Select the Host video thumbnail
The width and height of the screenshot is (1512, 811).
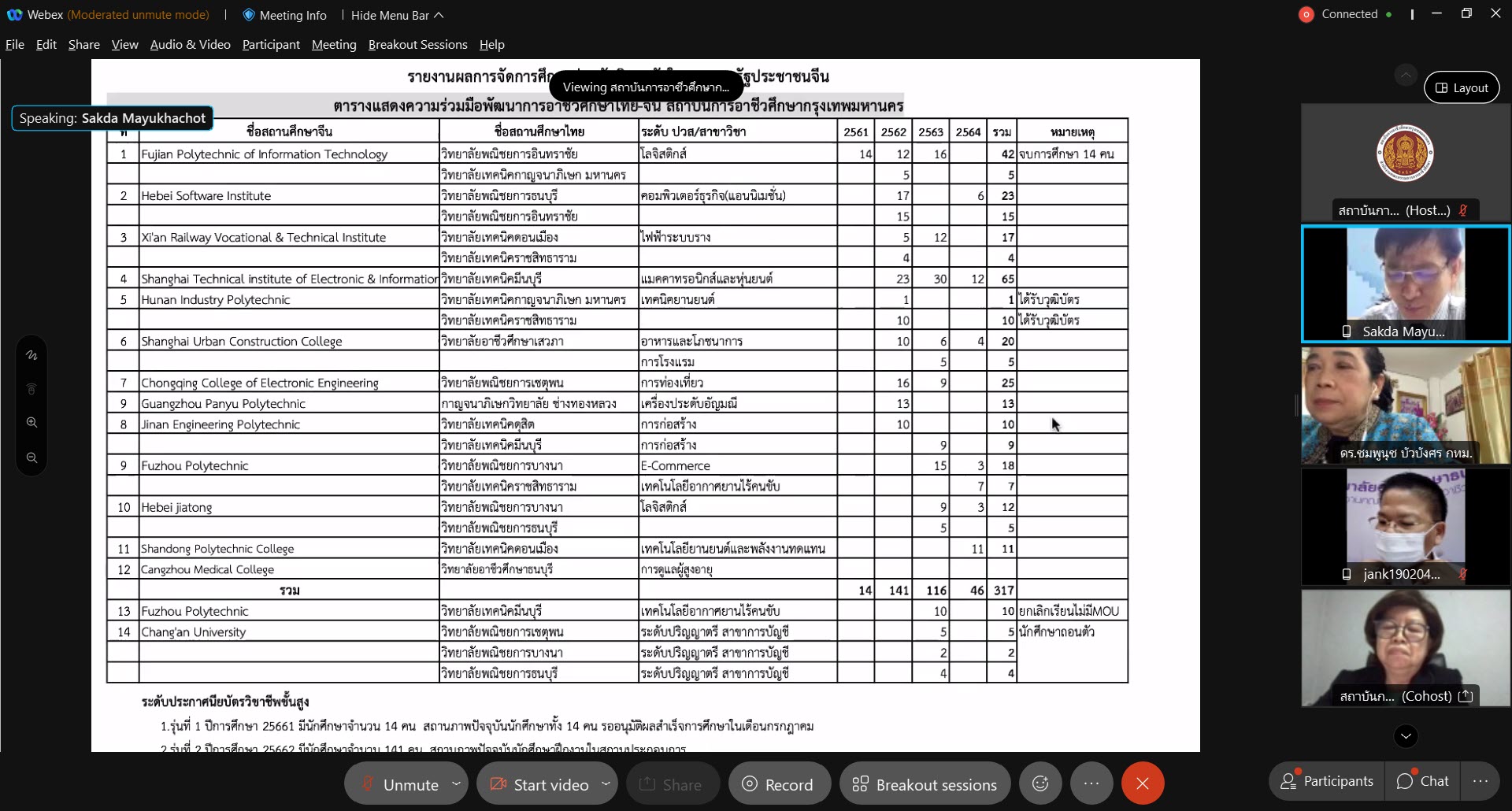(1406, 163)
